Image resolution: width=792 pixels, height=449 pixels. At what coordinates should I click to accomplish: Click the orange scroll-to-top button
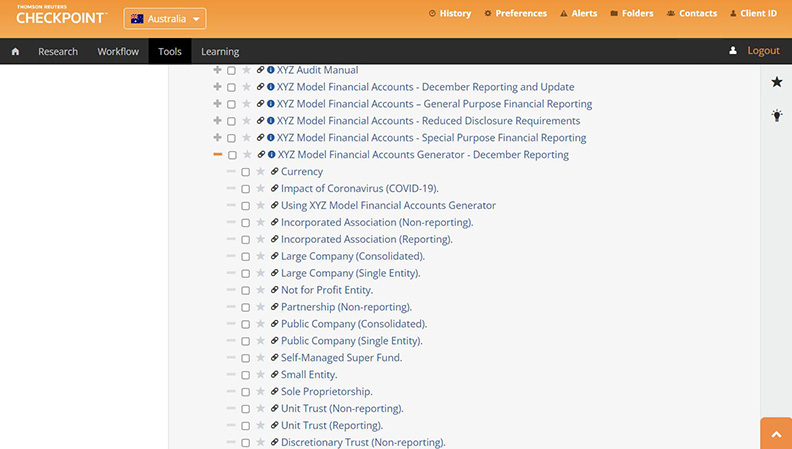[x=775, y=433]
